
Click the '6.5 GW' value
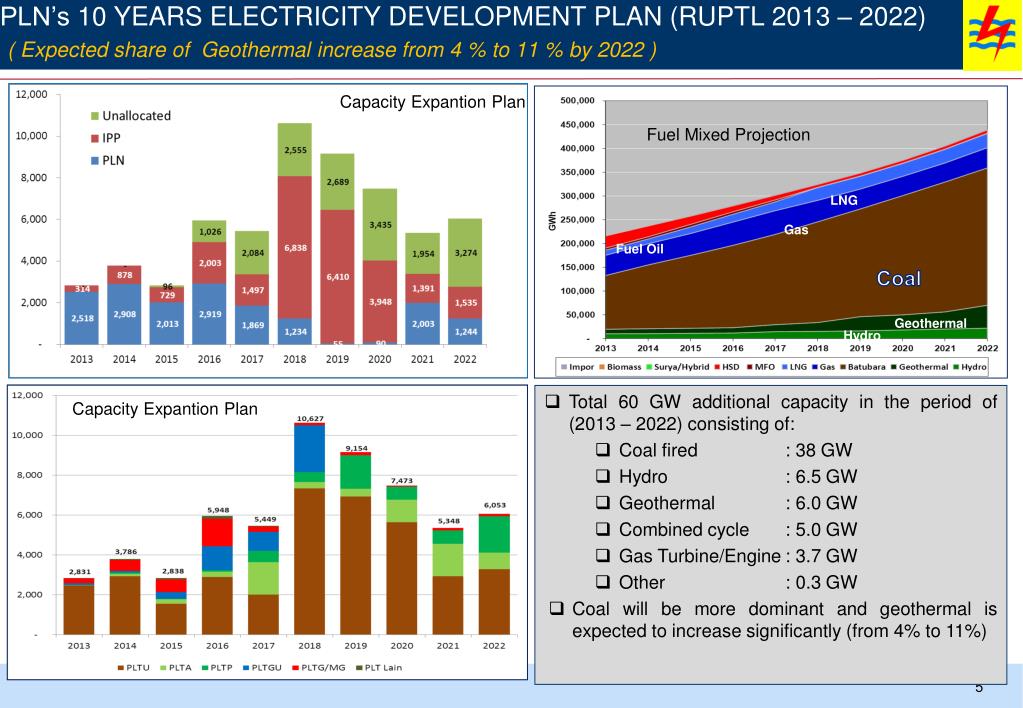(826, 476)
